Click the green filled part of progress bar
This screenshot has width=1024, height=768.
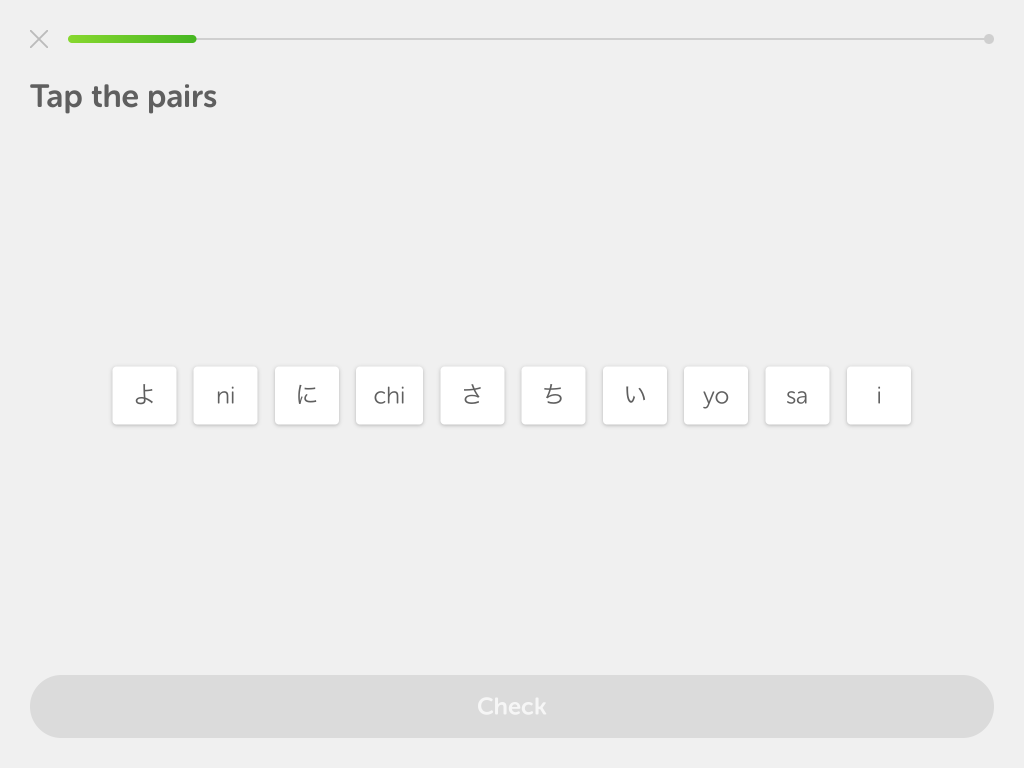pyautogui.click(x=132, y=39)
